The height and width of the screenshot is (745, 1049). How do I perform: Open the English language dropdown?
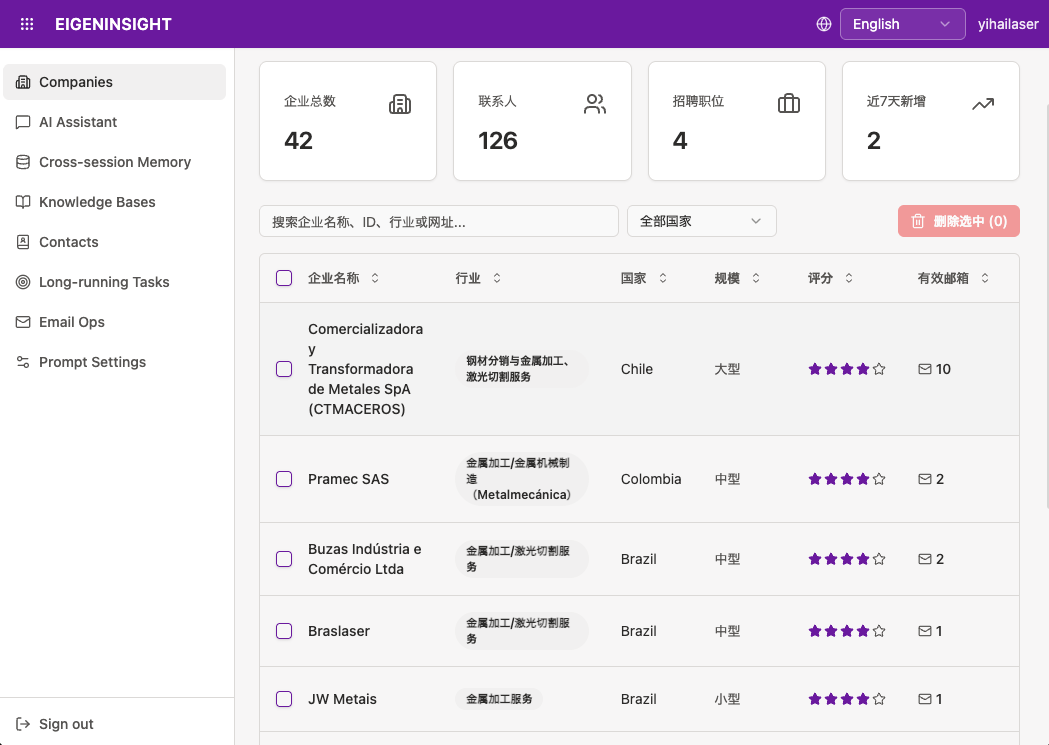(x=902, y=24)
